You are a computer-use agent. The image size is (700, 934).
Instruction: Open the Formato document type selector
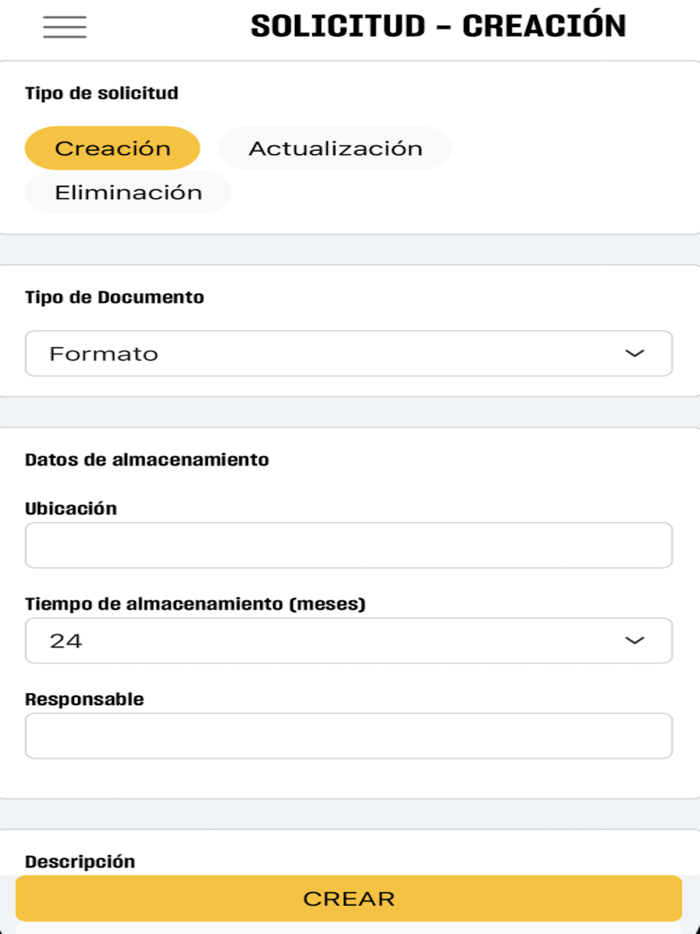348,353
